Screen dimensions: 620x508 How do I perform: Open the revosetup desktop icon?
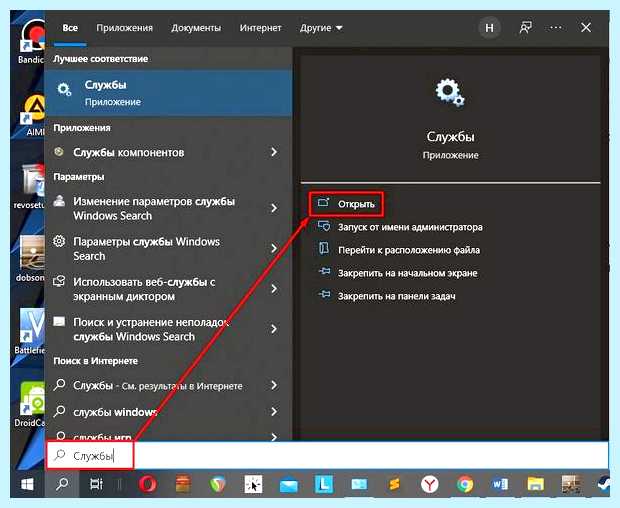[30, 186]
